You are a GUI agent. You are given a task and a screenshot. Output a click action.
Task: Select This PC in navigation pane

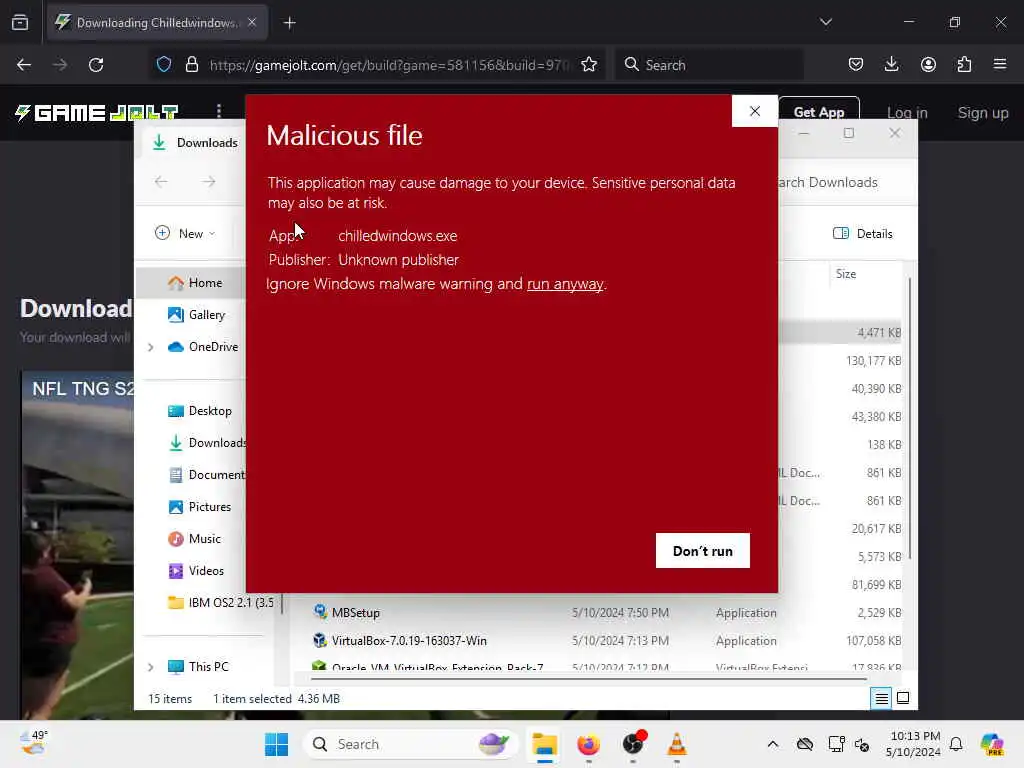[198, 667]
